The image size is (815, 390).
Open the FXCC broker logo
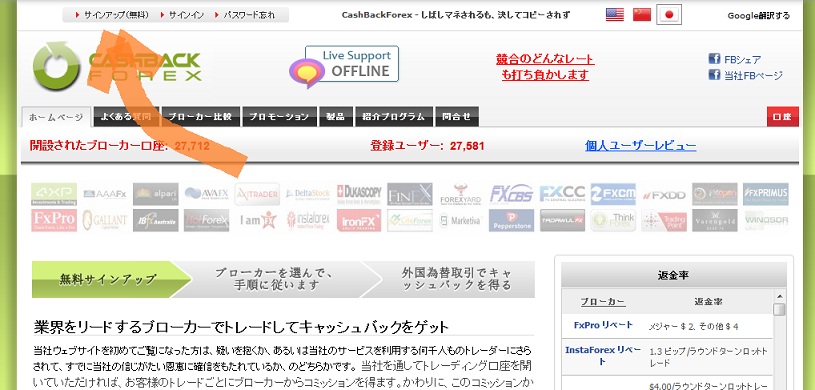pyautogui.click(x=562, y=194)
